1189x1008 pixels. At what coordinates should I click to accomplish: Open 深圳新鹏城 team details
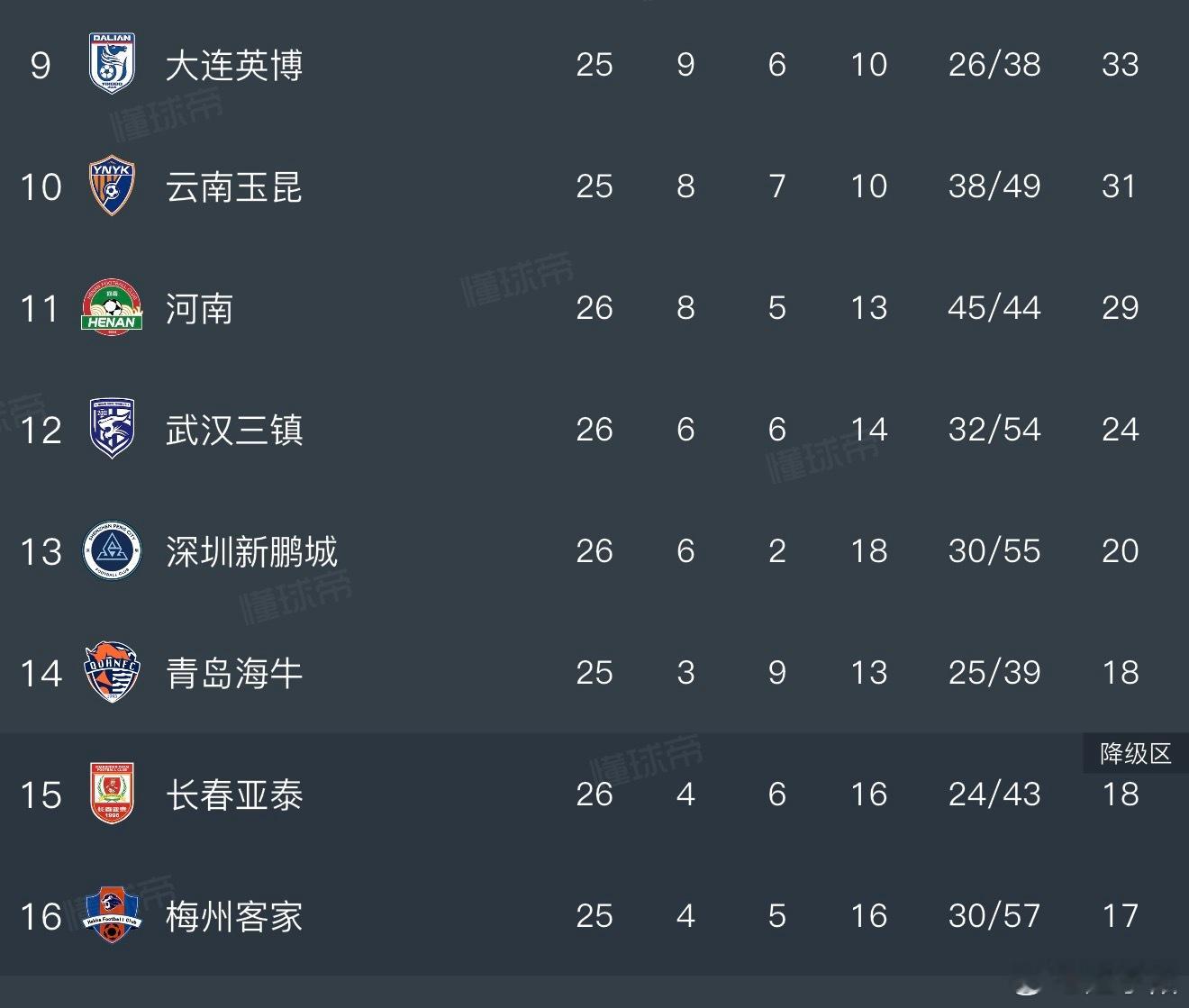[251, 551]
